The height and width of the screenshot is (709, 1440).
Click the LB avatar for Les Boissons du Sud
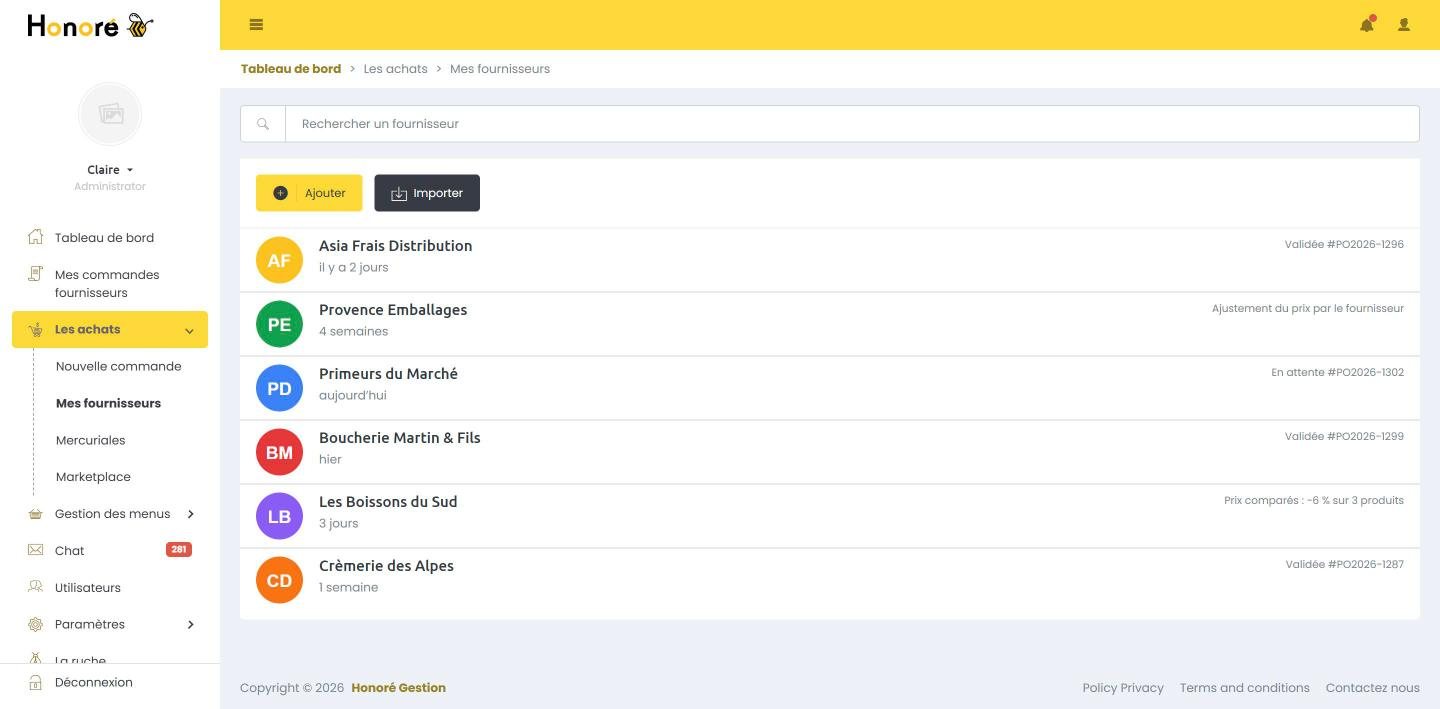pyautogui.click(x=279, y=516)
